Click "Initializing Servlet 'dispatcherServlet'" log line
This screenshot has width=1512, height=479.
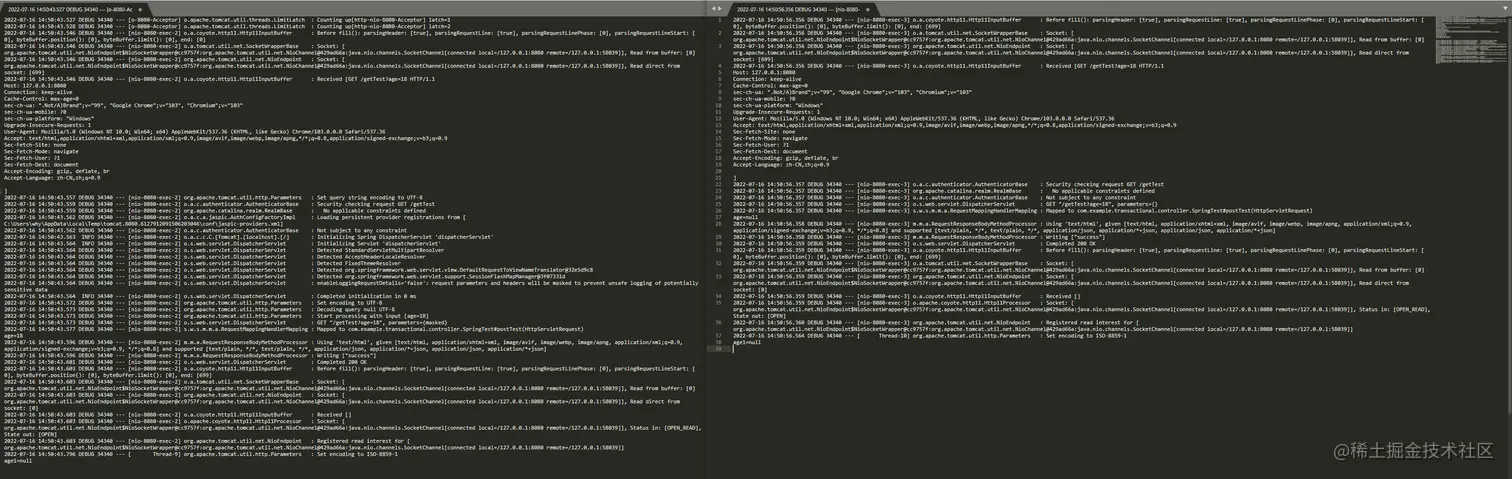pyautogui.click(x=222, y=244)
